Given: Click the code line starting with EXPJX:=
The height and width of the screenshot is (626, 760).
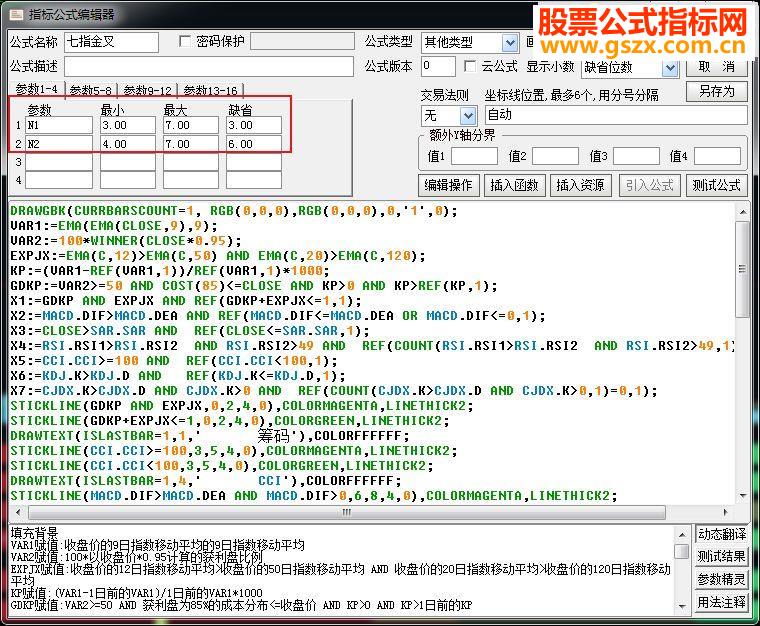Looking at the screenshot, I should click(x=218, y=256).
